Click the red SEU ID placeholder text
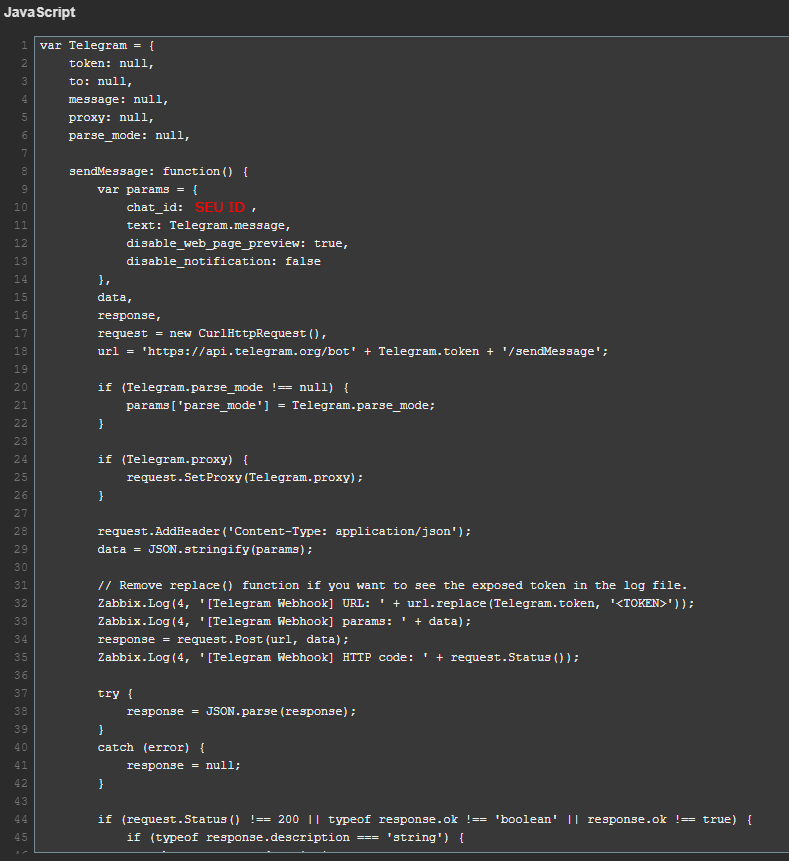789x861 pixels. click(220, 207)
